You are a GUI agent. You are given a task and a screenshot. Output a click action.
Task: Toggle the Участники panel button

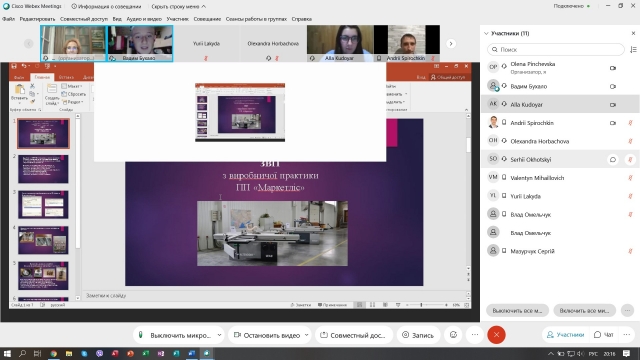pos(565,335)
